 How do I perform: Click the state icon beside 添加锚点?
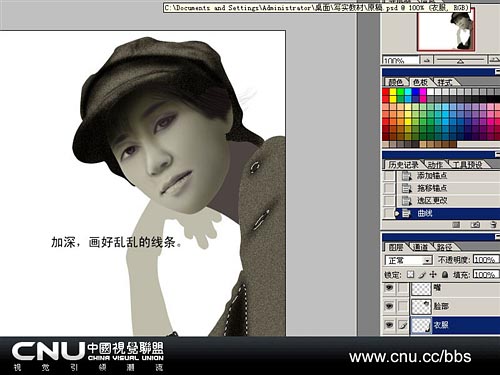coord(407,176)
